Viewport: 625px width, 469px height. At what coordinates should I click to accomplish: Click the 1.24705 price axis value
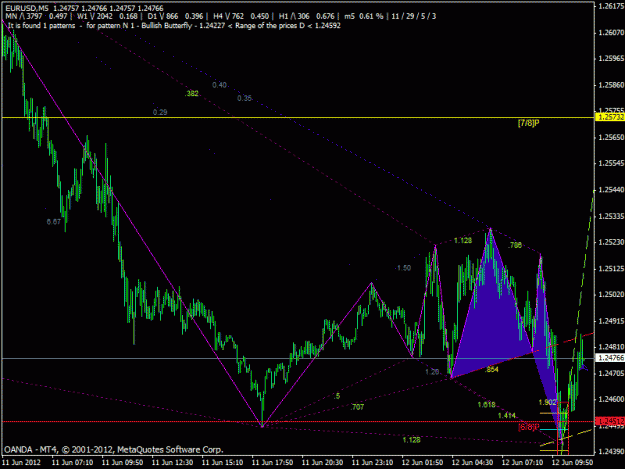(x=611, y=373)
